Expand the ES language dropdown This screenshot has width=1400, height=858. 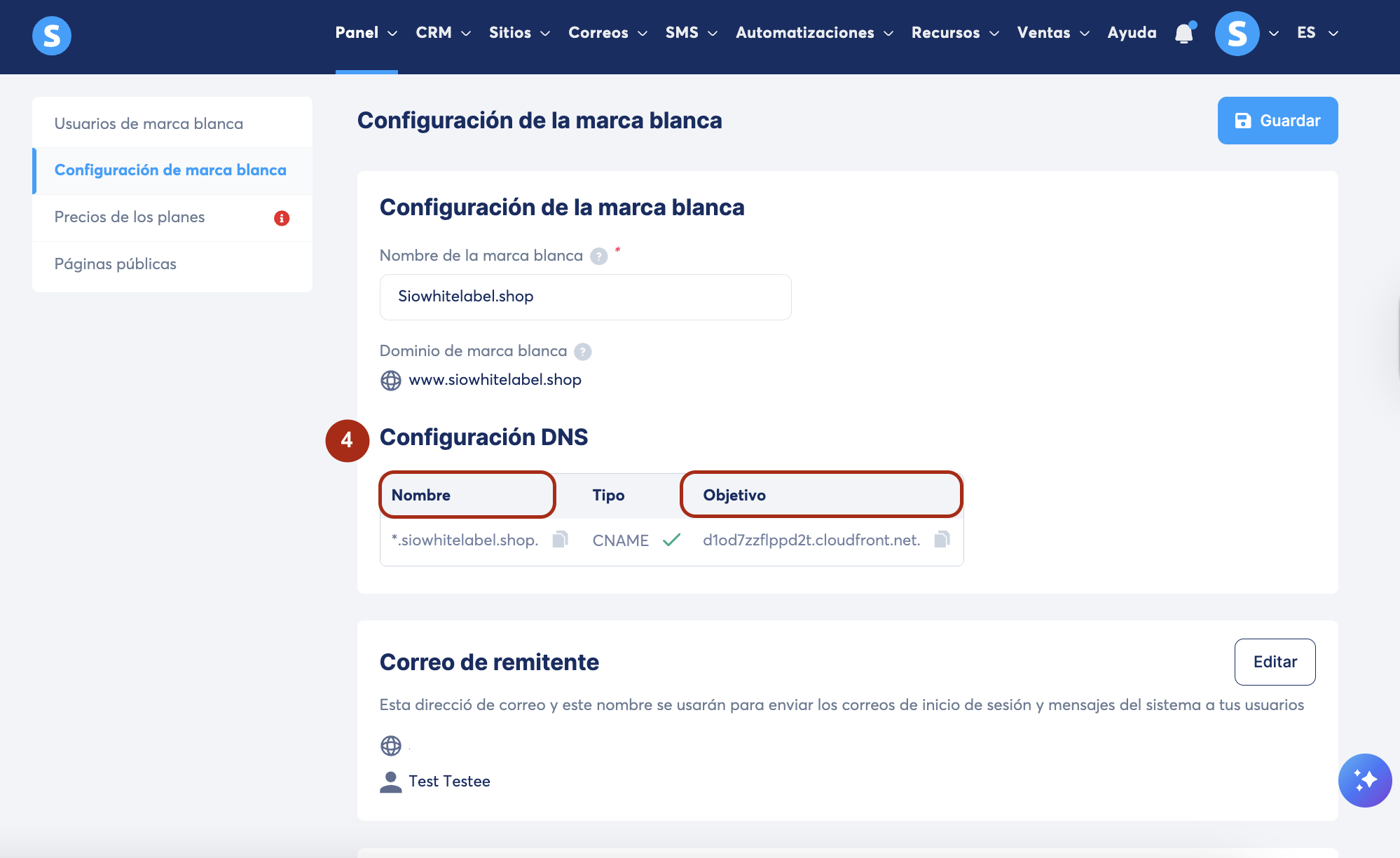[x=1317, y=33]
